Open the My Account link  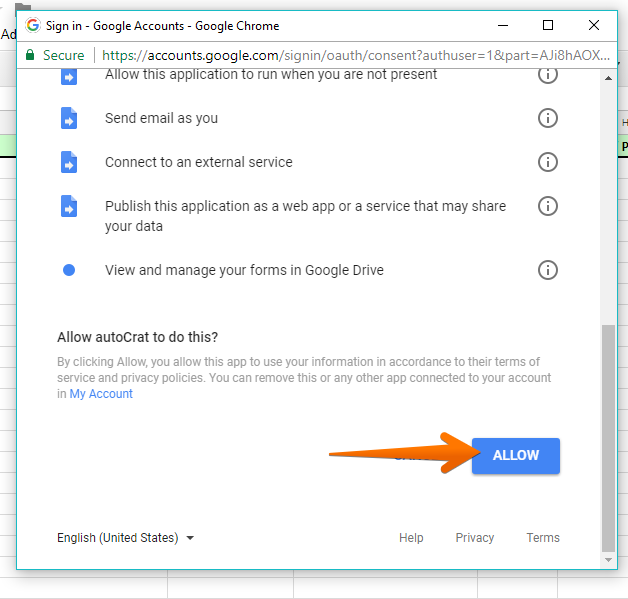tap(101, 394)
